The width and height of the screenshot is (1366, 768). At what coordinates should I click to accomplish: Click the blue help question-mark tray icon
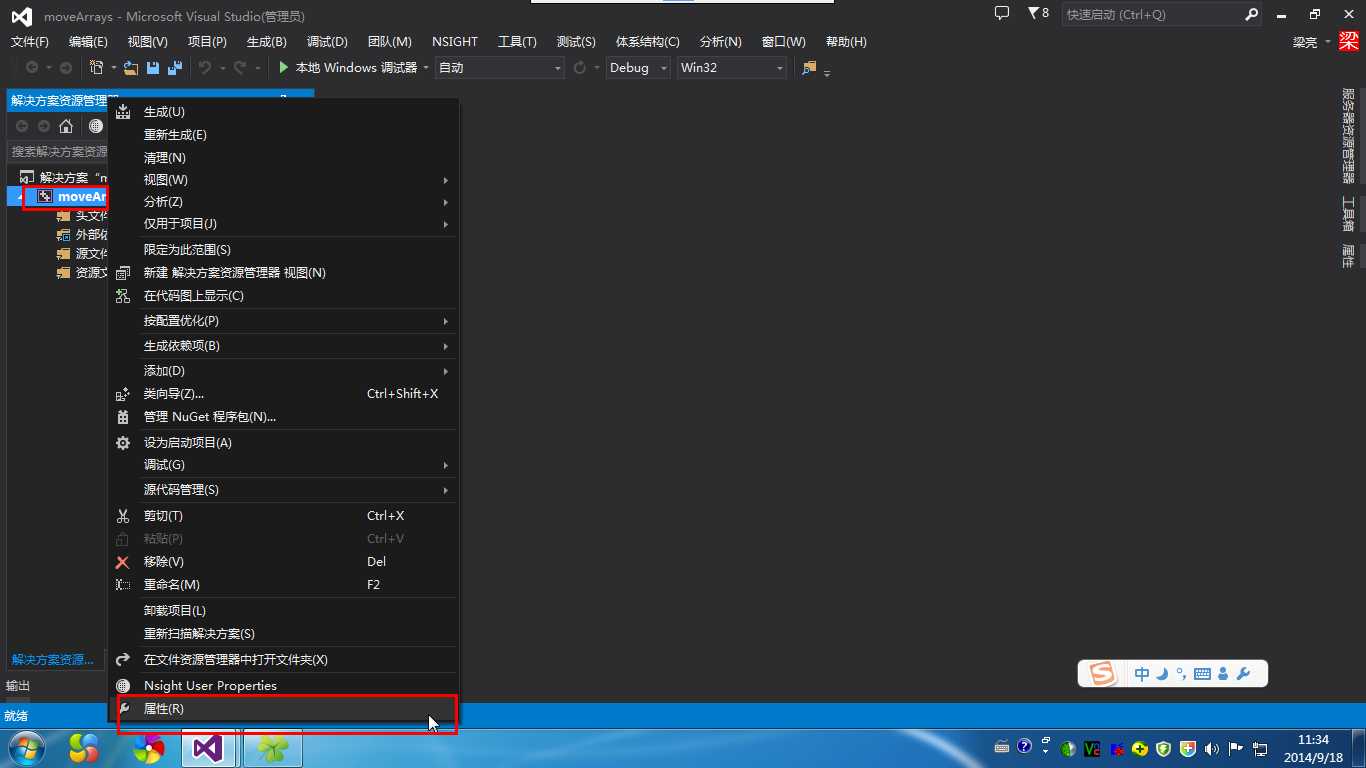coord(1024,746)
